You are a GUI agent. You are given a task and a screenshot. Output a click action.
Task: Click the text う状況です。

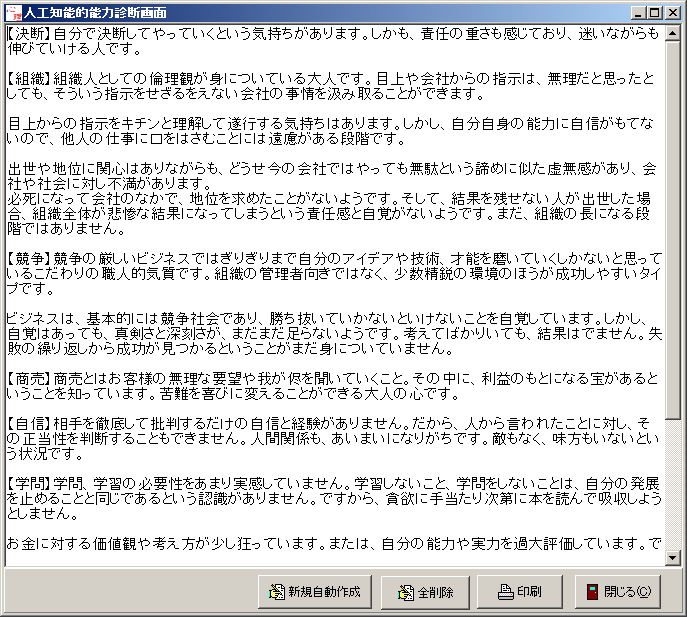(46, 454)
